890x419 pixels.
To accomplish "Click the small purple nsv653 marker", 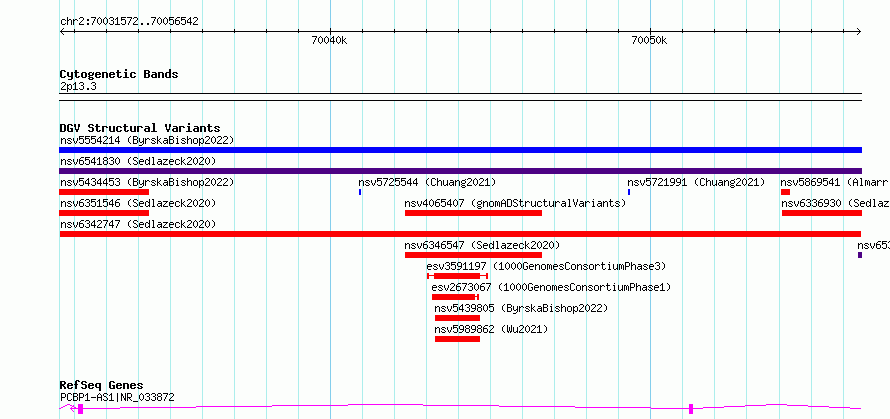I will [860, 255].
